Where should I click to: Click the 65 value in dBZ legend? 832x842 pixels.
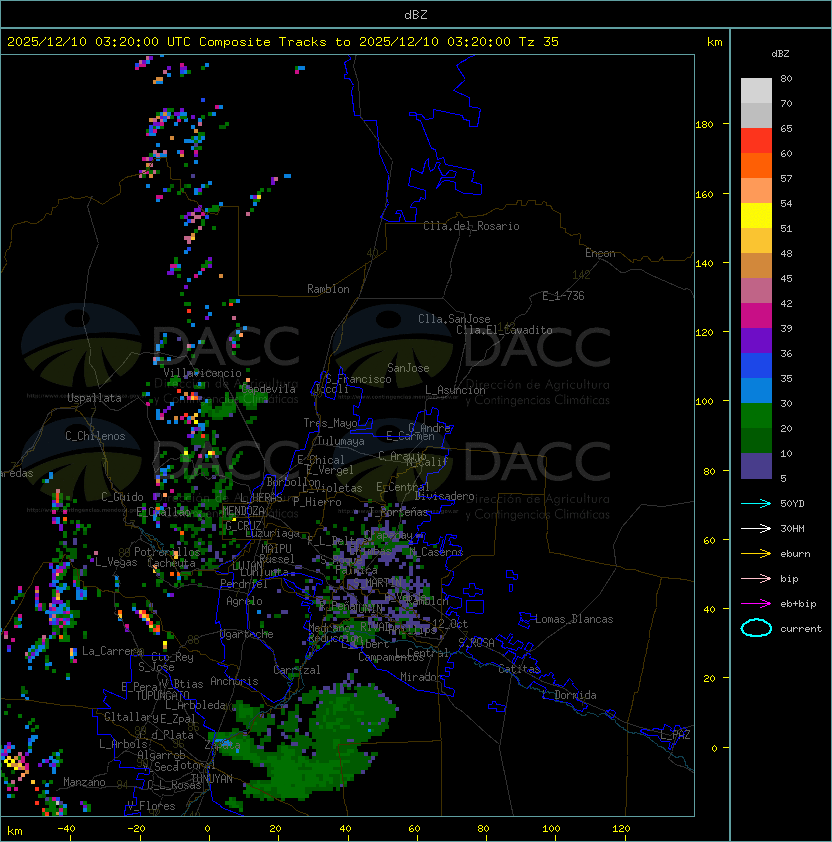click(786, 129)
